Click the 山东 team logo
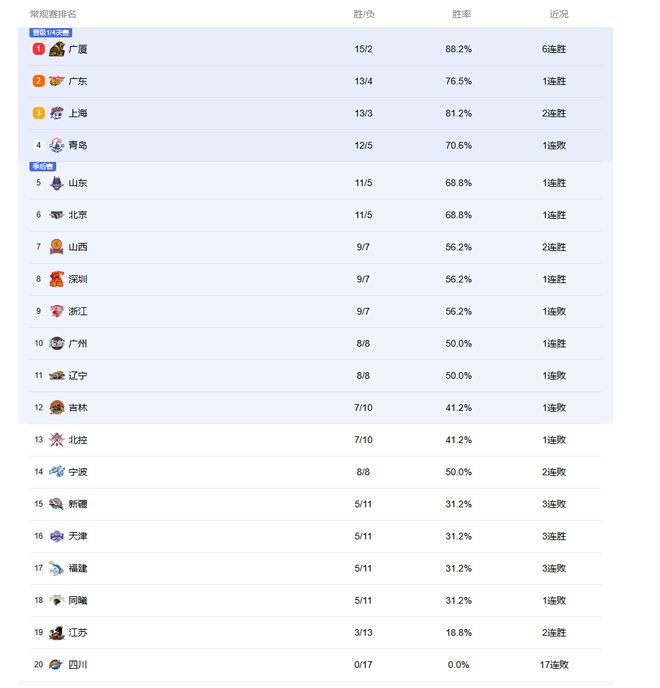 coord(57,183)
